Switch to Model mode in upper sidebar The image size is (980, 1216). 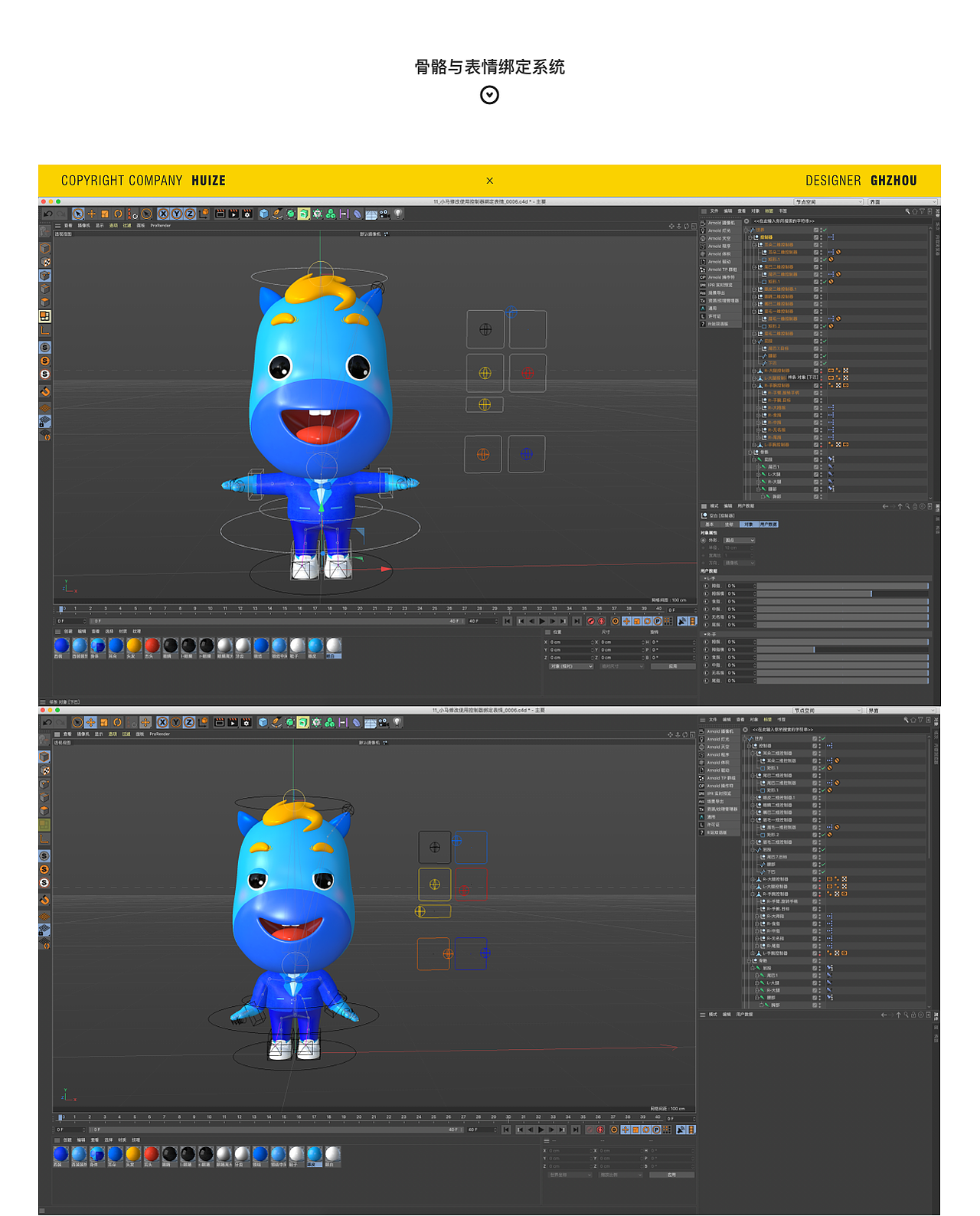(45, 249)
